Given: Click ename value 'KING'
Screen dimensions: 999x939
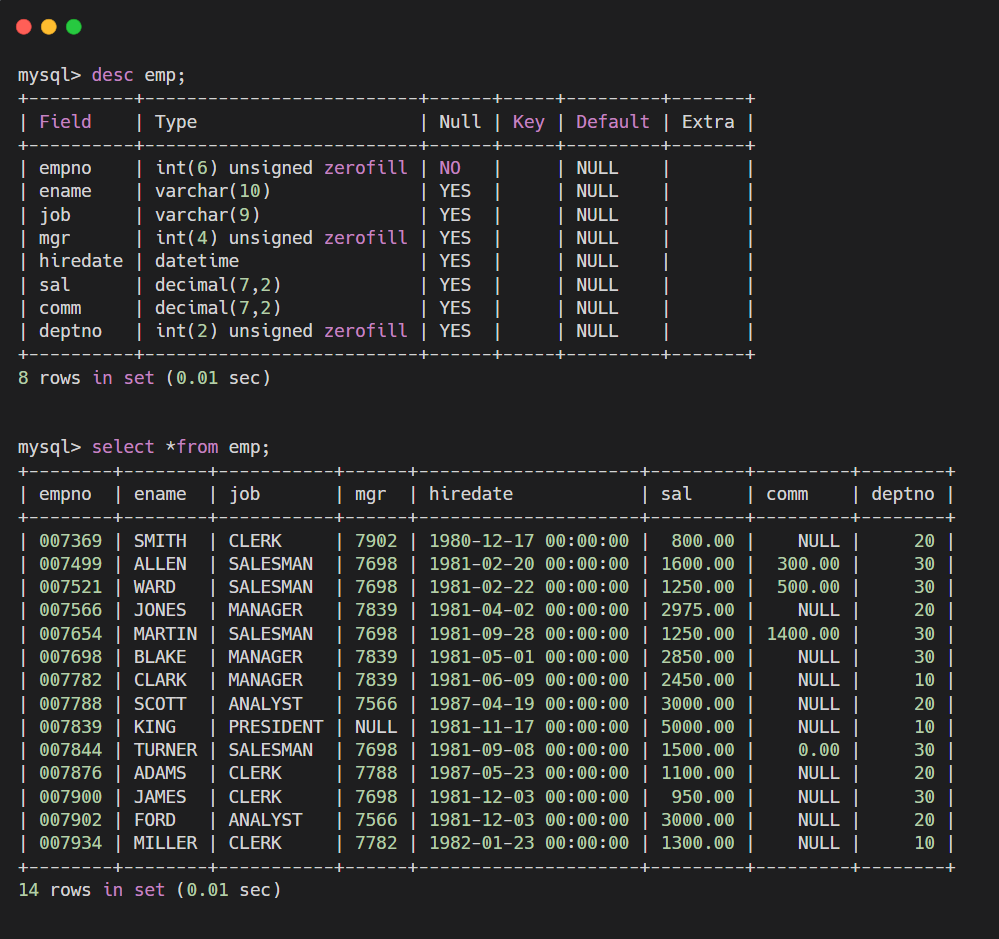Looking at the screenshot, I should pyautogui.click(x=155, y=728).
